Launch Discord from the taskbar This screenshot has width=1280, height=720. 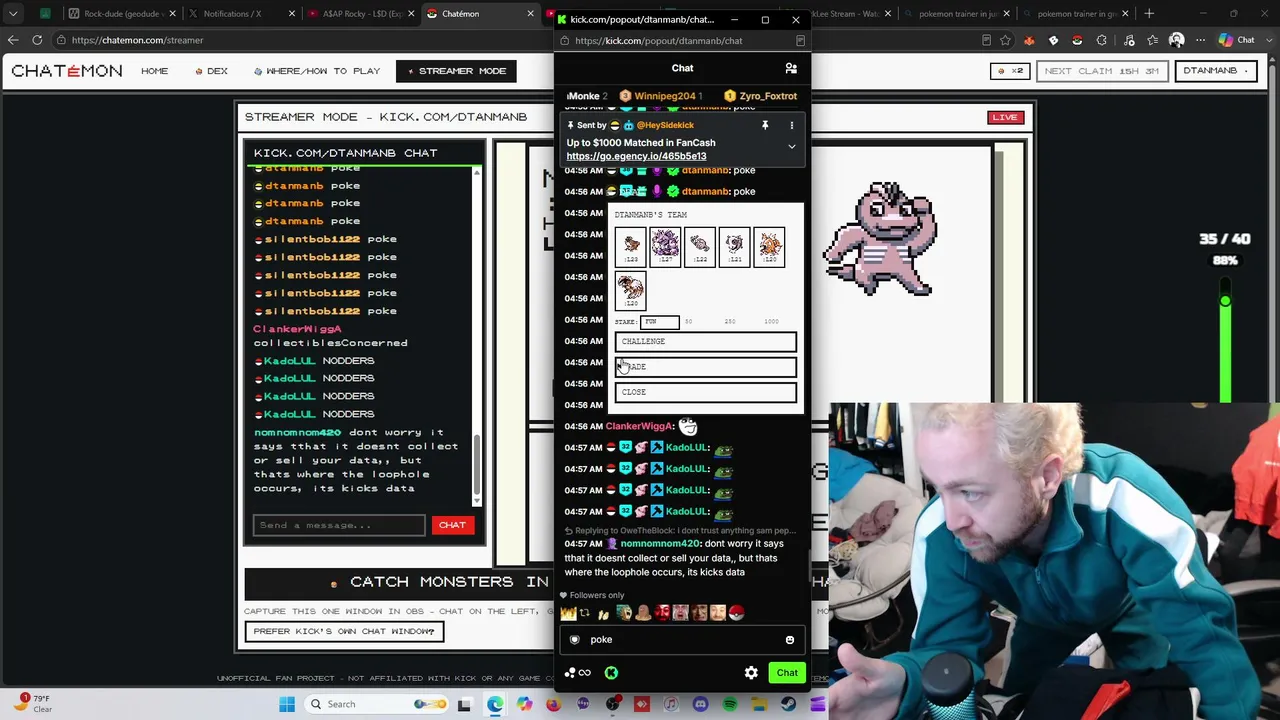click(x=700, y=704)
